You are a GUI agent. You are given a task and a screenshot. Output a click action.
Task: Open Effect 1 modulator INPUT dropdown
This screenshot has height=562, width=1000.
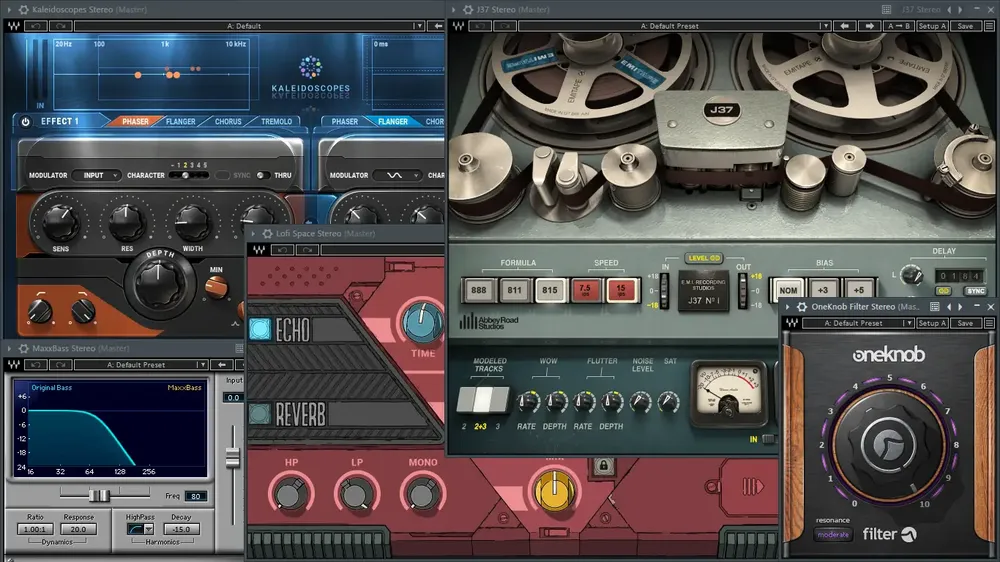[96, 175]
